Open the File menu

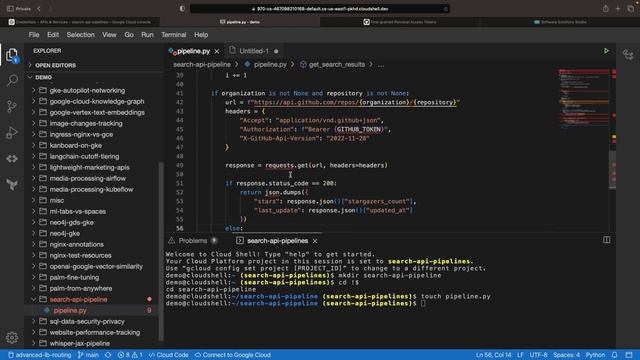34,35
